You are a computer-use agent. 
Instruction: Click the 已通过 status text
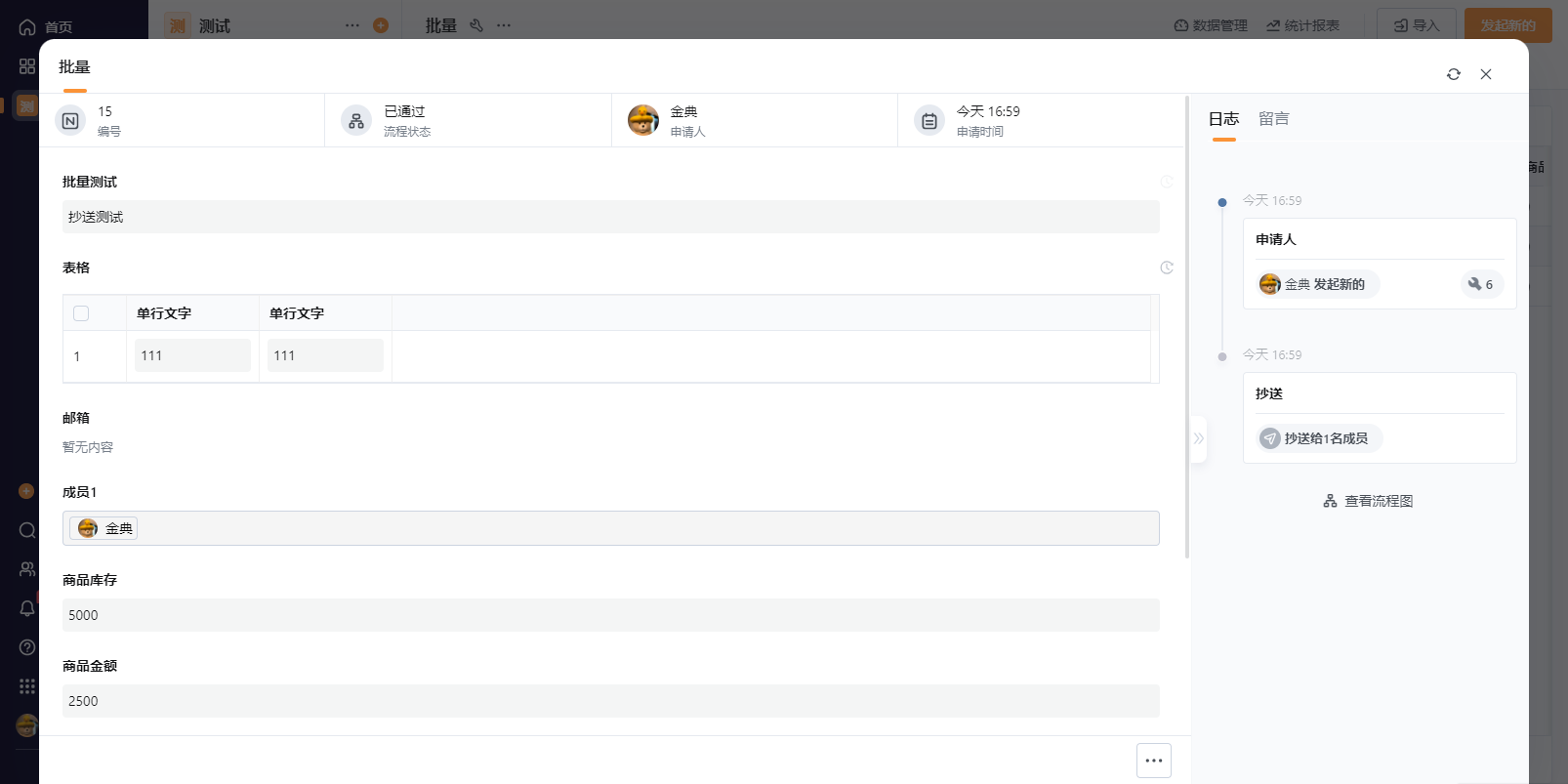coord(405,111)
